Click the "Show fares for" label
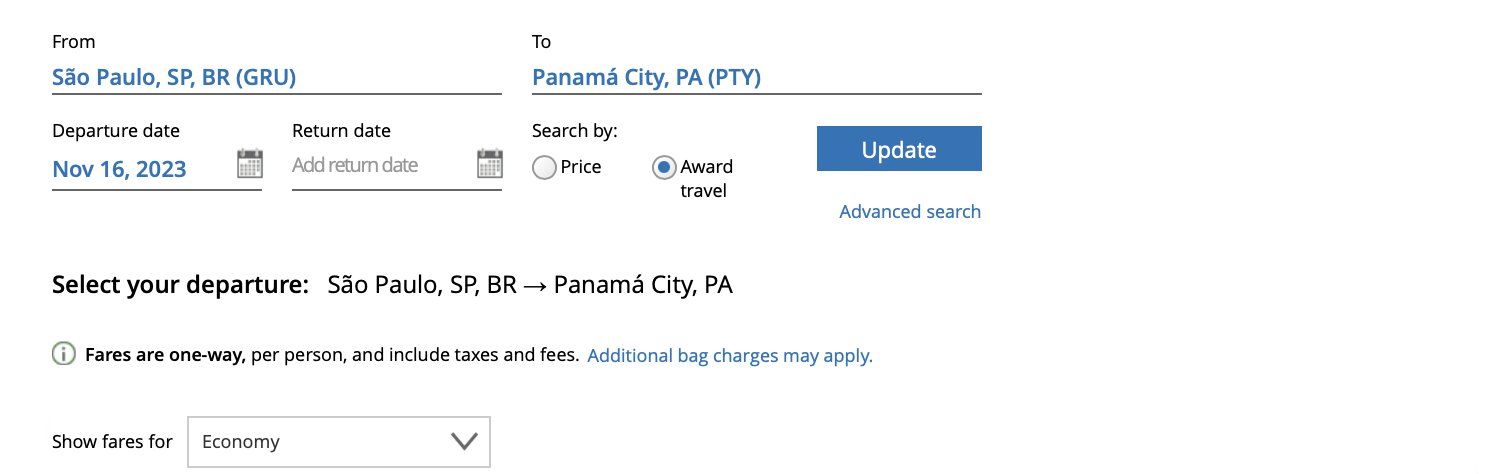The width and height of the screenshot is (1504, 474). pyautogui.click(x=112, y=441)
